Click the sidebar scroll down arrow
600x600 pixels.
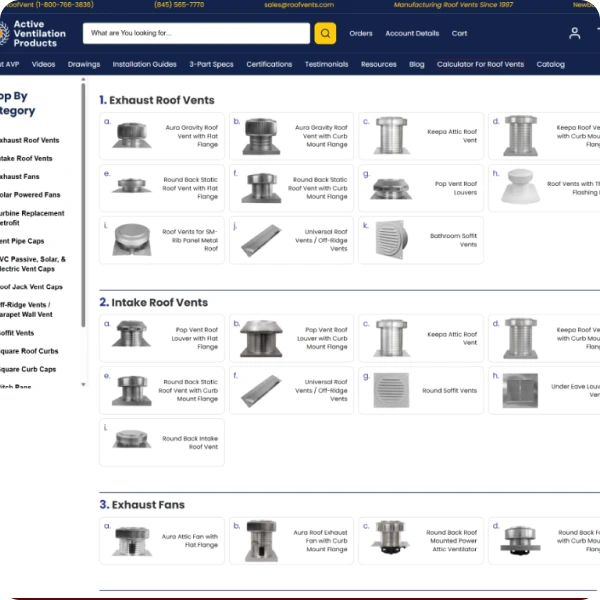[x=83, y=385]
